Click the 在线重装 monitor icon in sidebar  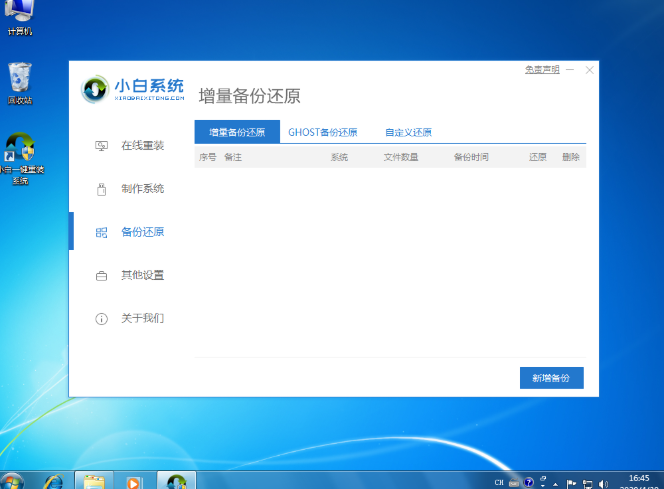(101, 146)
